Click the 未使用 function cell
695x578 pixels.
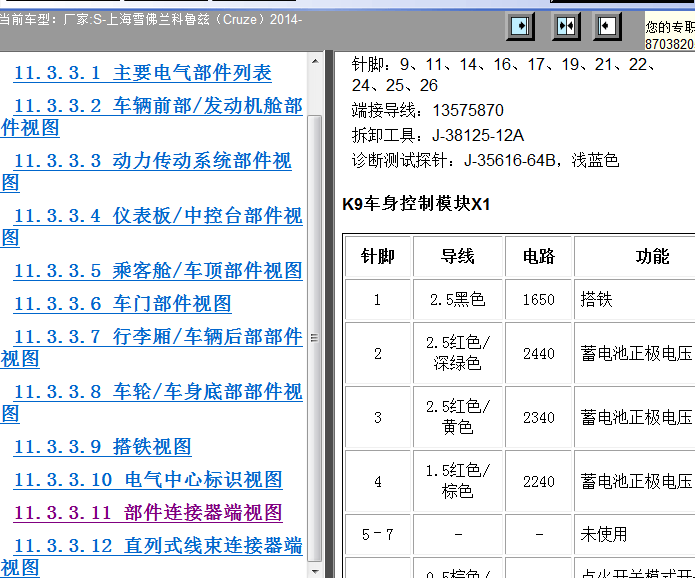(x=635, y=535)
